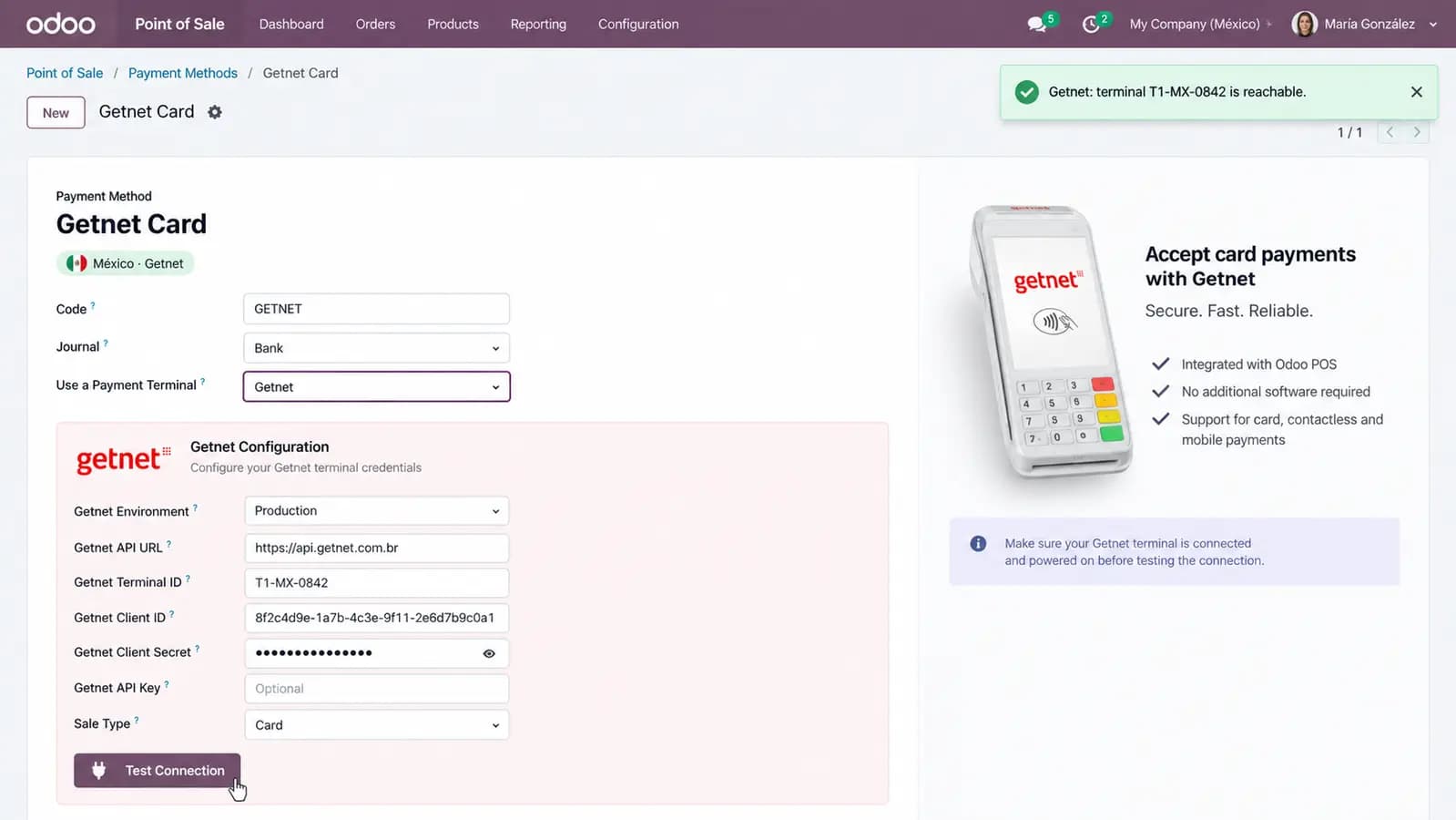Open the Orders menu

[375, 25]
